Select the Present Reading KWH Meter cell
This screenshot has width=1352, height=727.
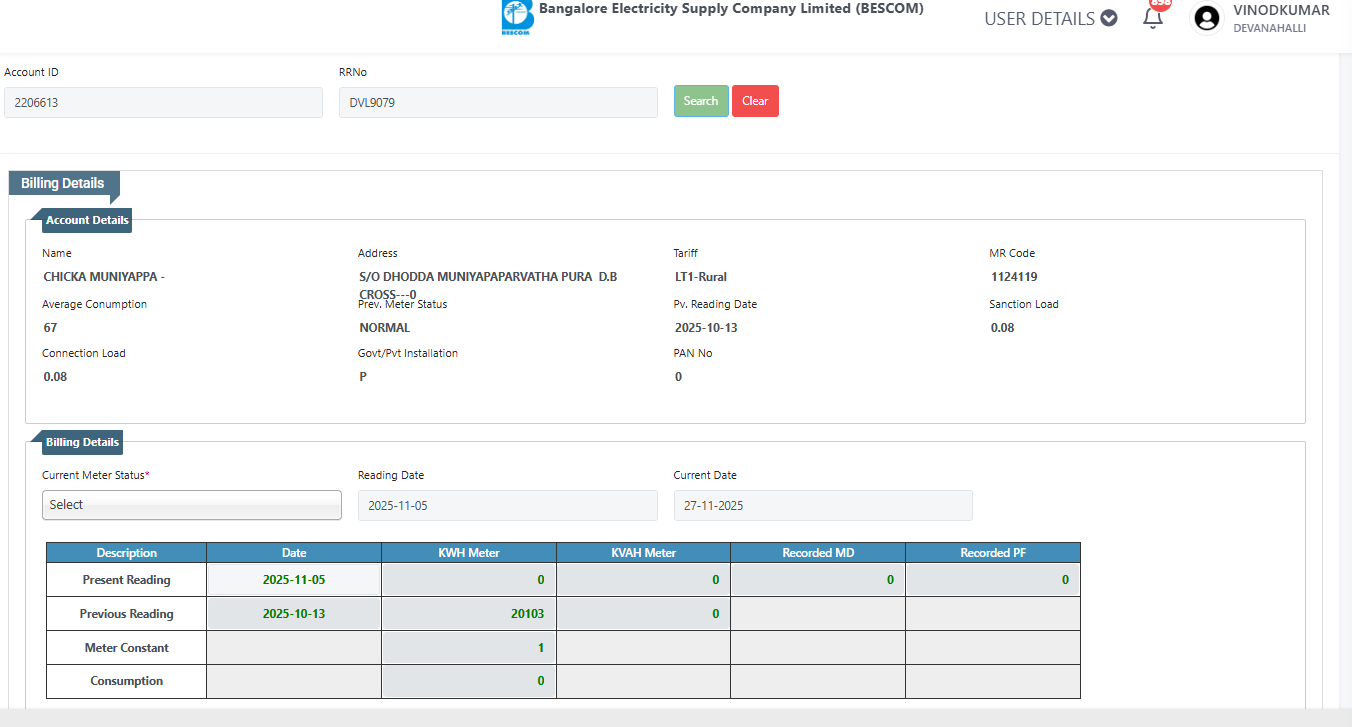point(468,580)
